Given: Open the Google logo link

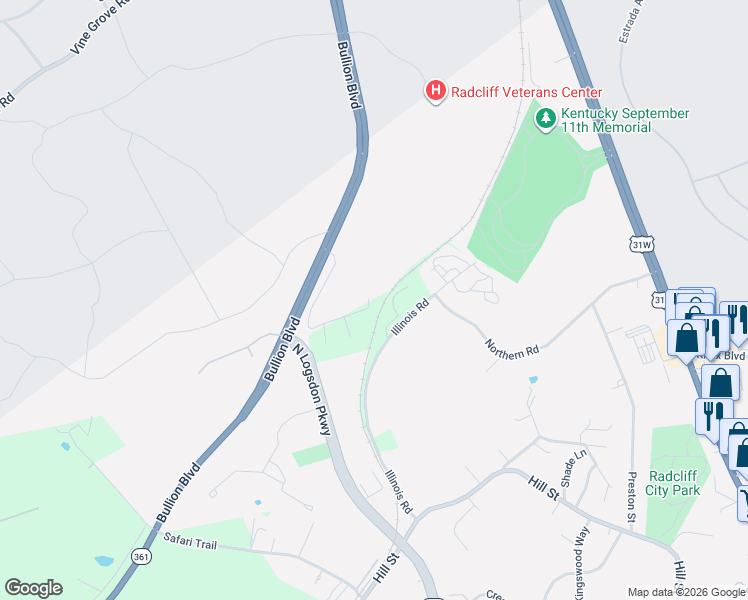Looking at the screenshot, I should [x=34, y=588].
